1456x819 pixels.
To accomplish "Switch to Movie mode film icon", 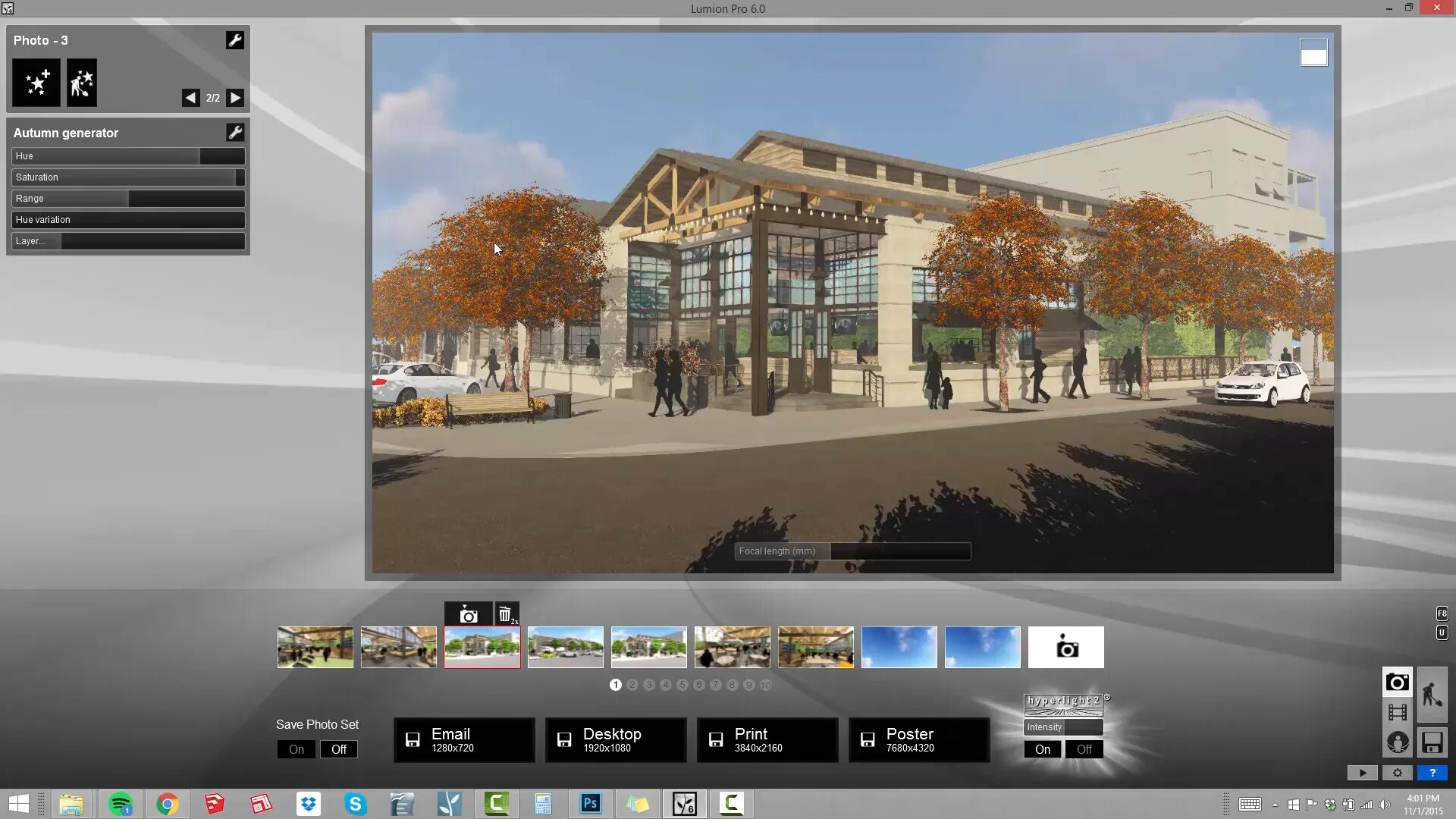I will pyautogui.click(x=1397, y=712).
